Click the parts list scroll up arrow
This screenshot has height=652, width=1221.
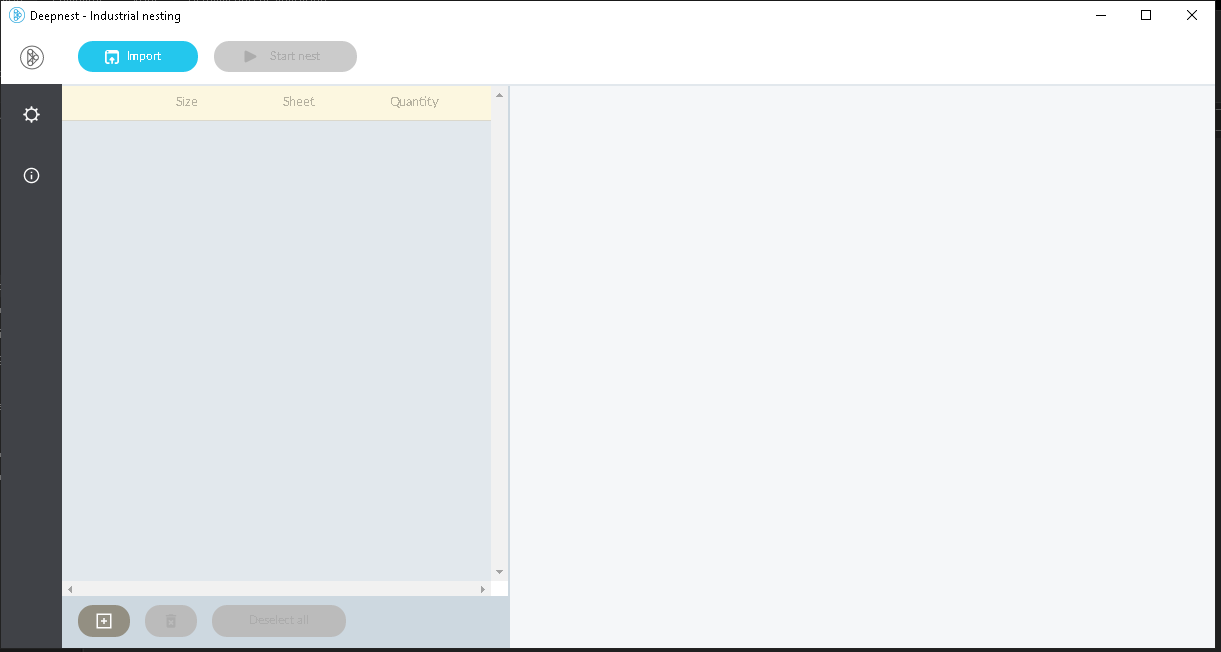(500, 96)
